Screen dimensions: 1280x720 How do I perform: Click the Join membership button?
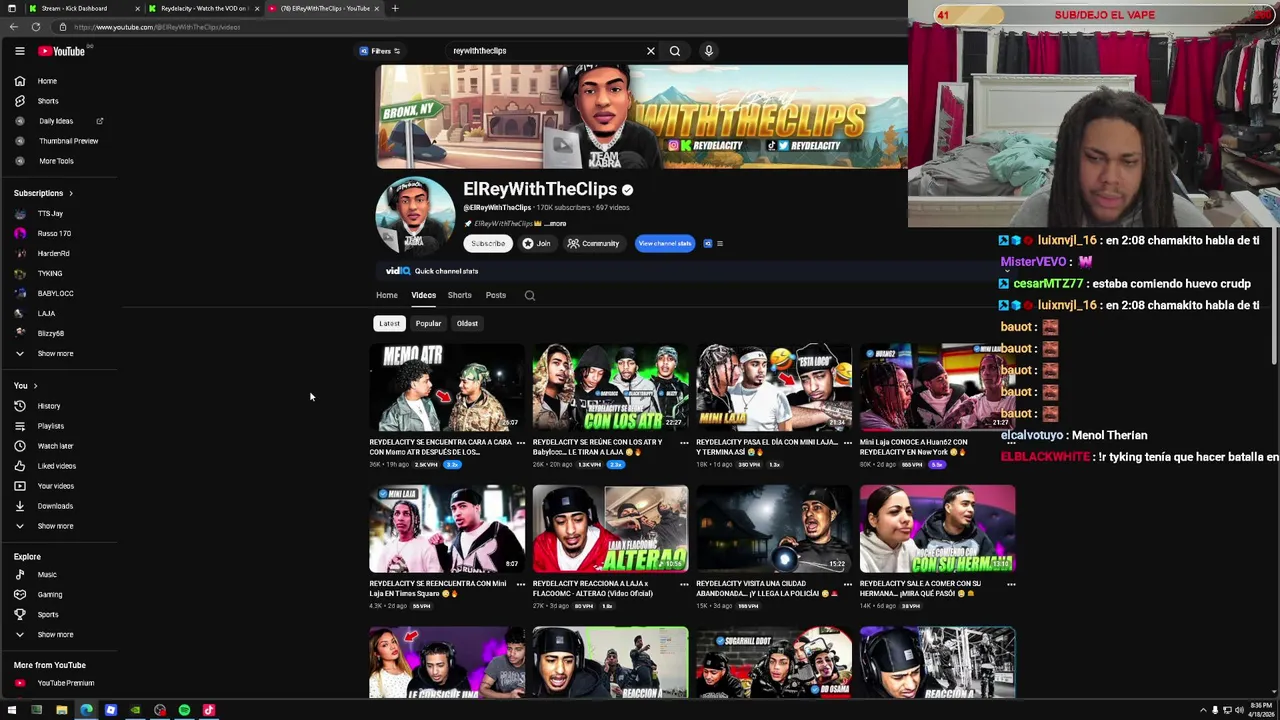click(537, 244)
